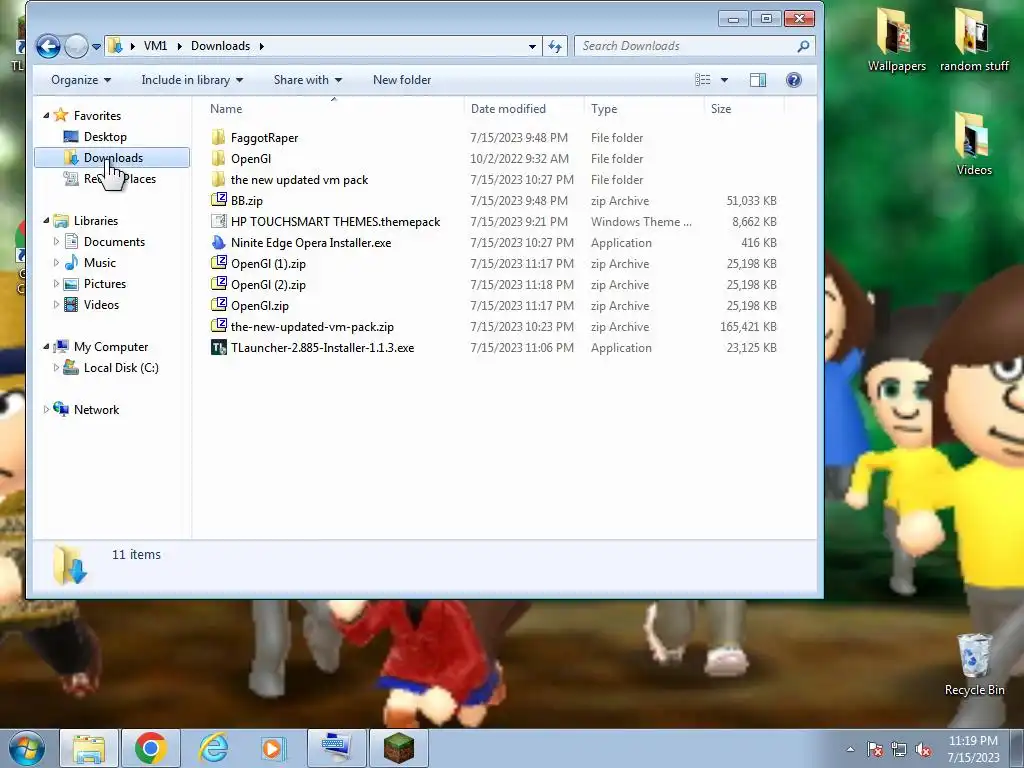1024x768 pixels.
Task: Open the address bar history dropdown
Action: [532, 46]
